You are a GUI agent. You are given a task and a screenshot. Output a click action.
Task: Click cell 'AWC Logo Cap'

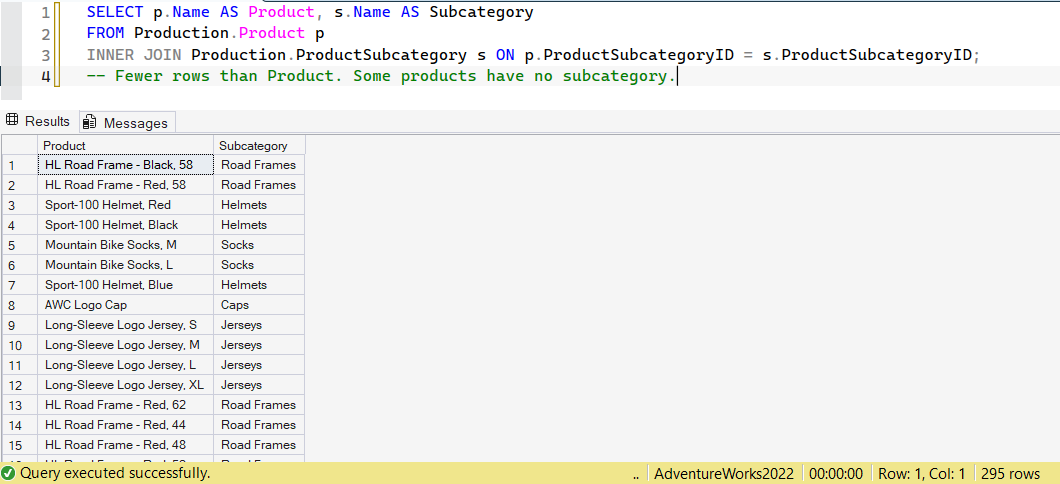coord(126,305)
